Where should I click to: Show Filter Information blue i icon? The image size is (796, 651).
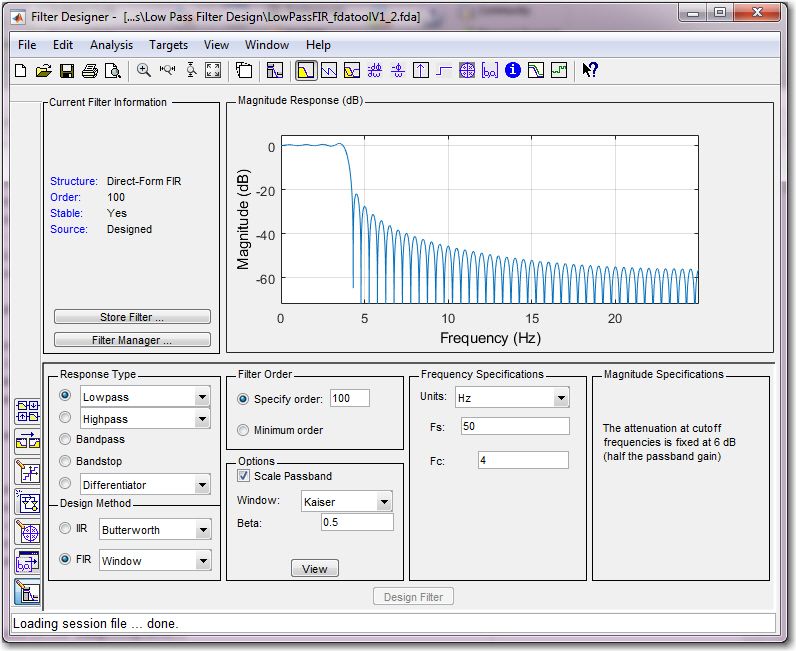pyautogui.click(x=513, y=70)
